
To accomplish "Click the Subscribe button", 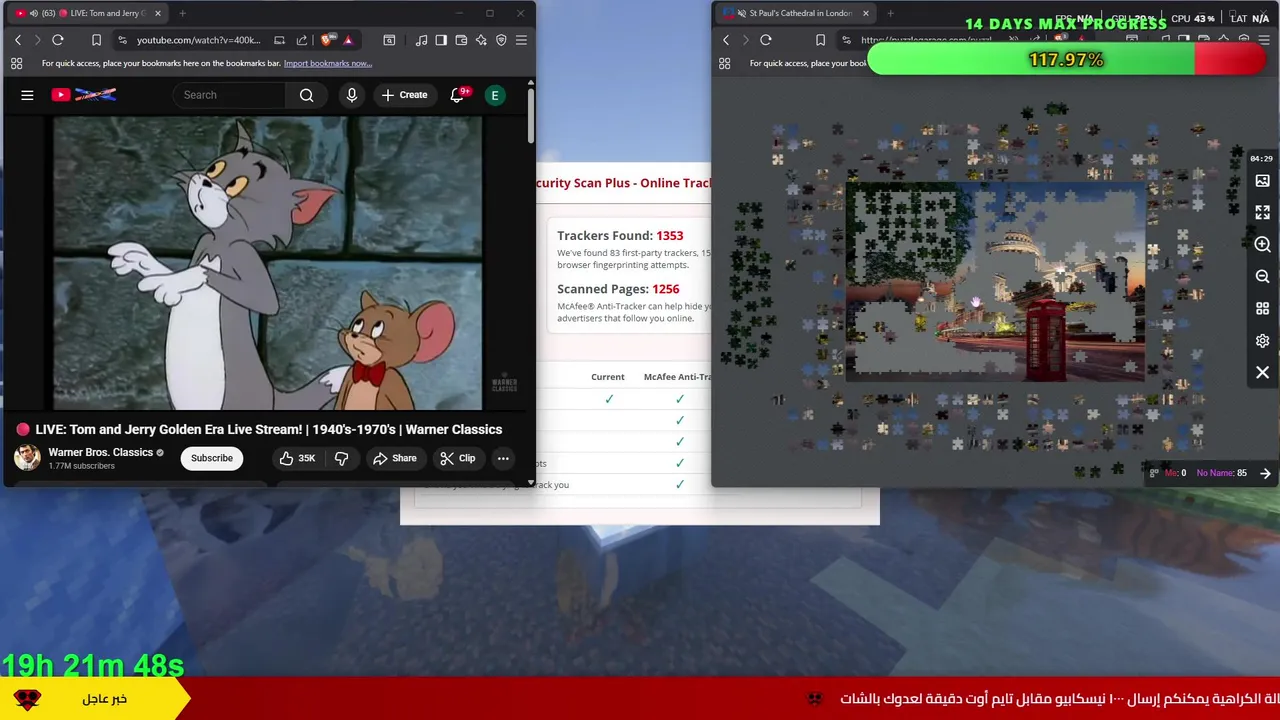I will click(x=212, y=458).
